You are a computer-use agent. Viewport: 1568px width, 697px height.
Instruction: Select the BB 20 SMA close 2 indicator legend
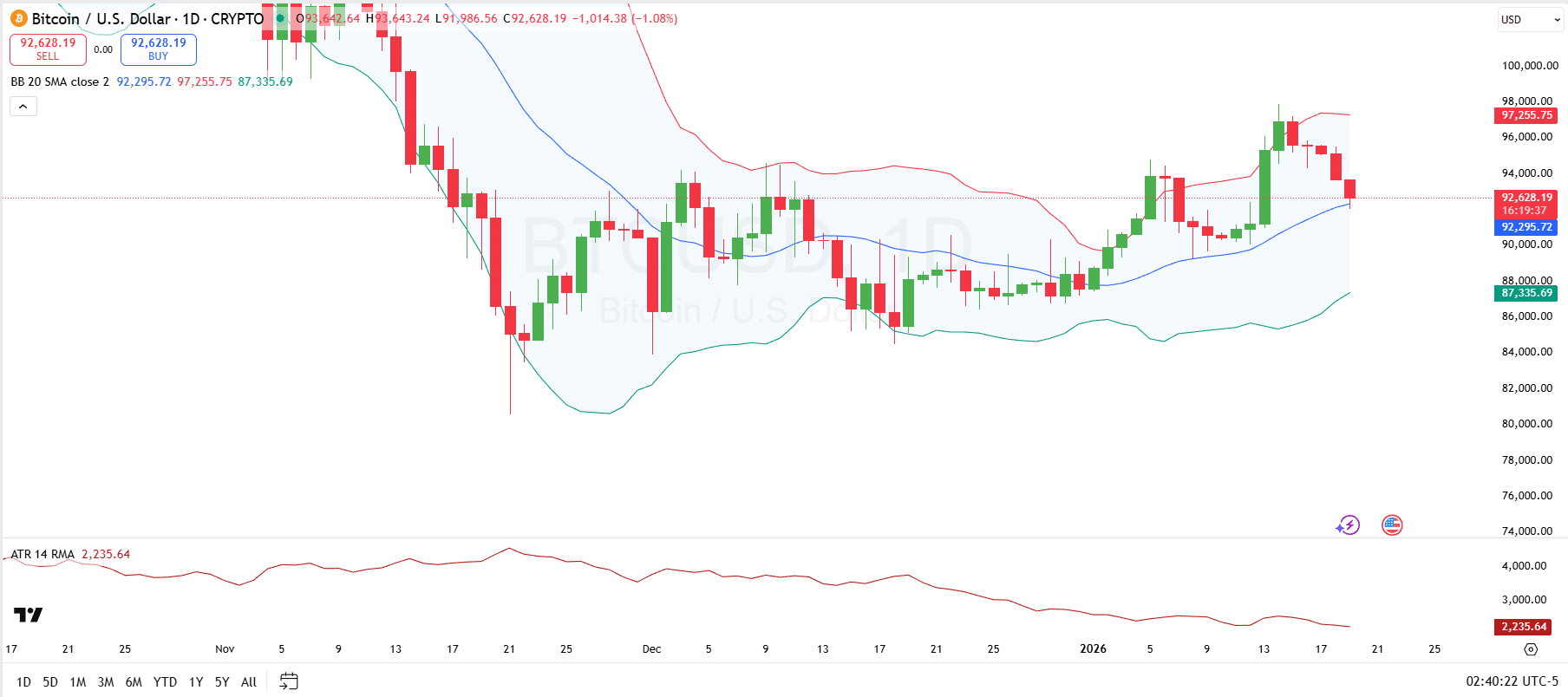(60, 81)
